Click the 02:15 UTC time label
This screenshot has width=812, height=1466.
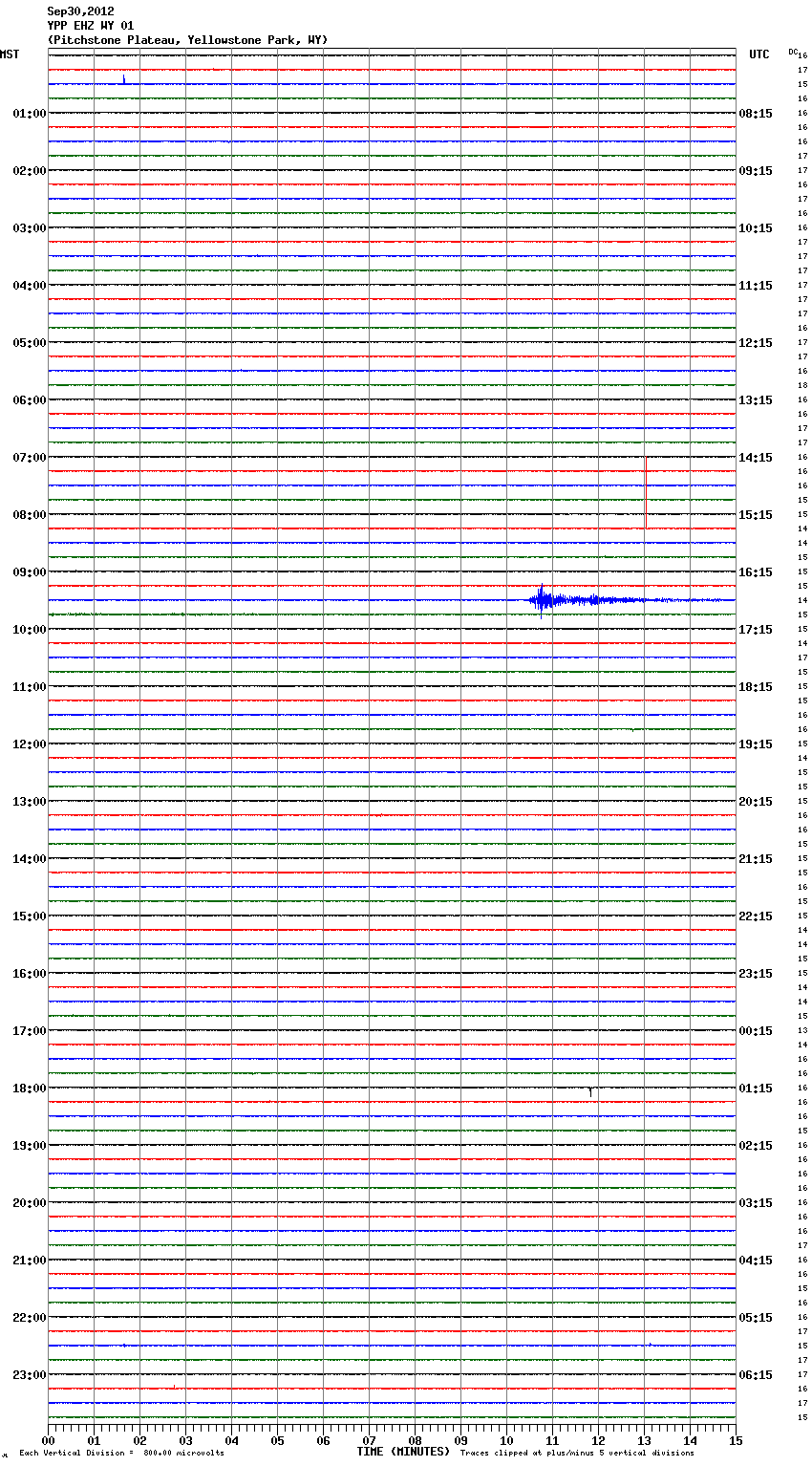[x=756, y=1146]
